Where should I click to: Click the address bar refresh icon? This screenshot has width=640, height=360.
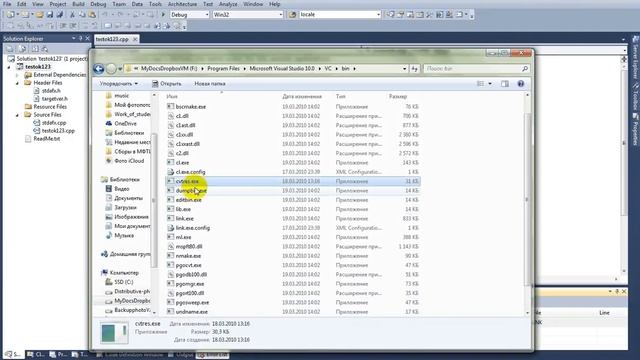(x=415, y=69)
